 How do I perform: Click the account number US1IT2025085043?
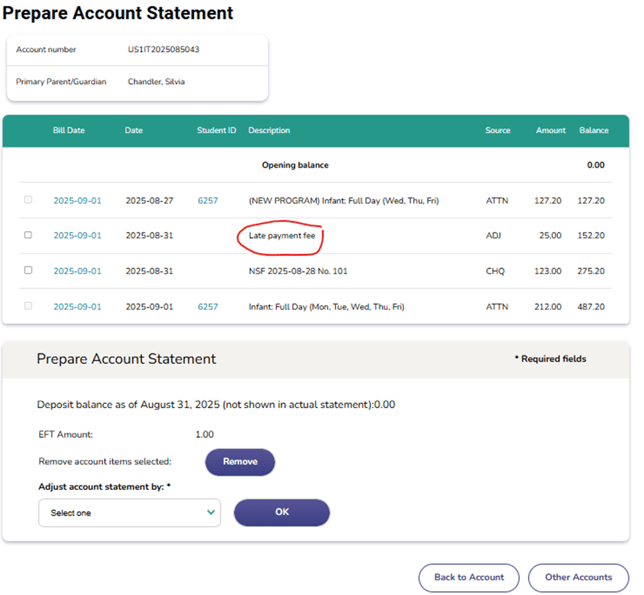[x=163, y=50]
